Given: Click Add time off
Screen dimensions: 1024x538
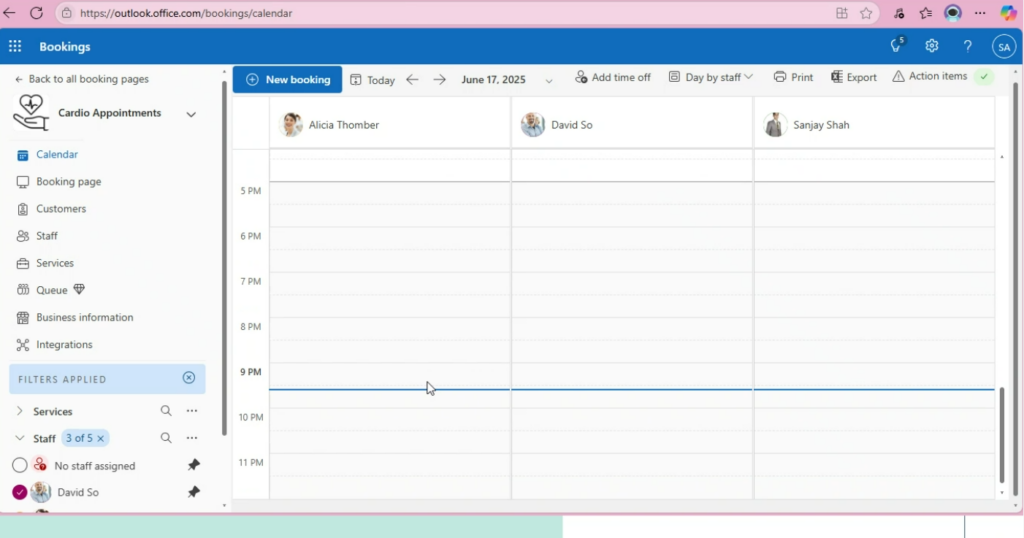Looking at the screenshot, I should point(613,77).
